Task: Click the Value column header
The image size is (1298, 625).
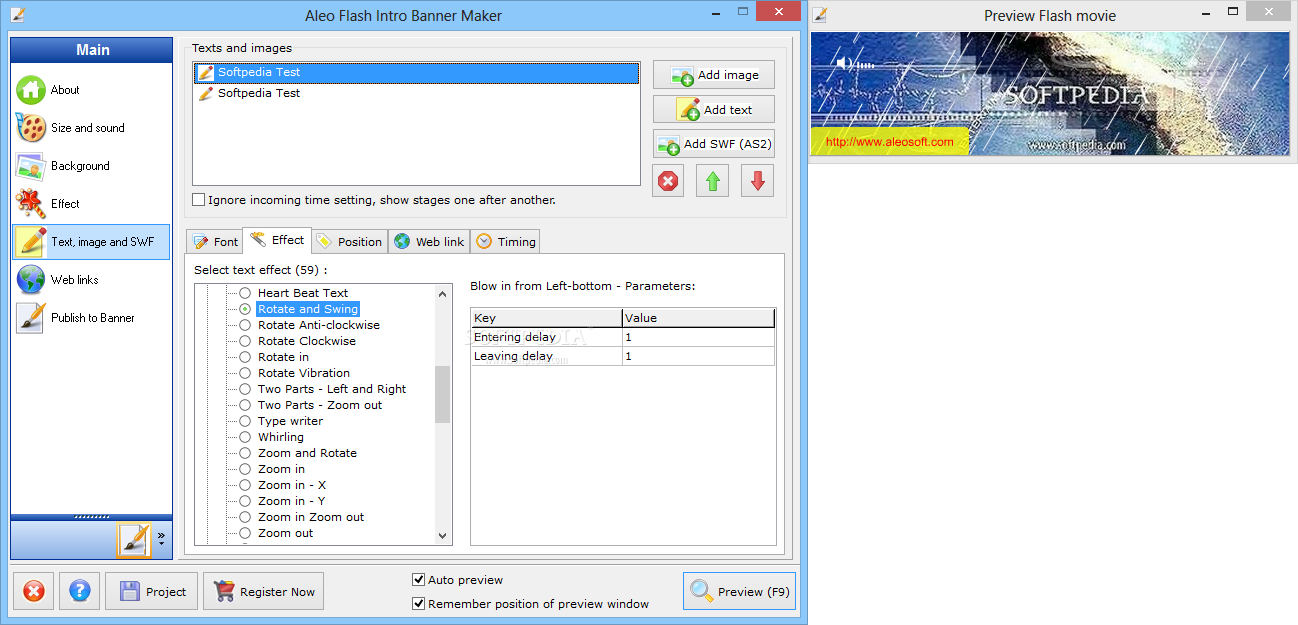Action: [x=698, y=318]
